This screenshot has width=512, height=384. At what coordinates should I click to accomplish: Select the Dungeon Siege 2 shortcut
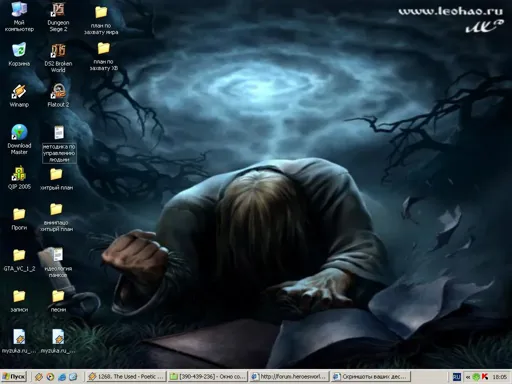pos(58,17)
